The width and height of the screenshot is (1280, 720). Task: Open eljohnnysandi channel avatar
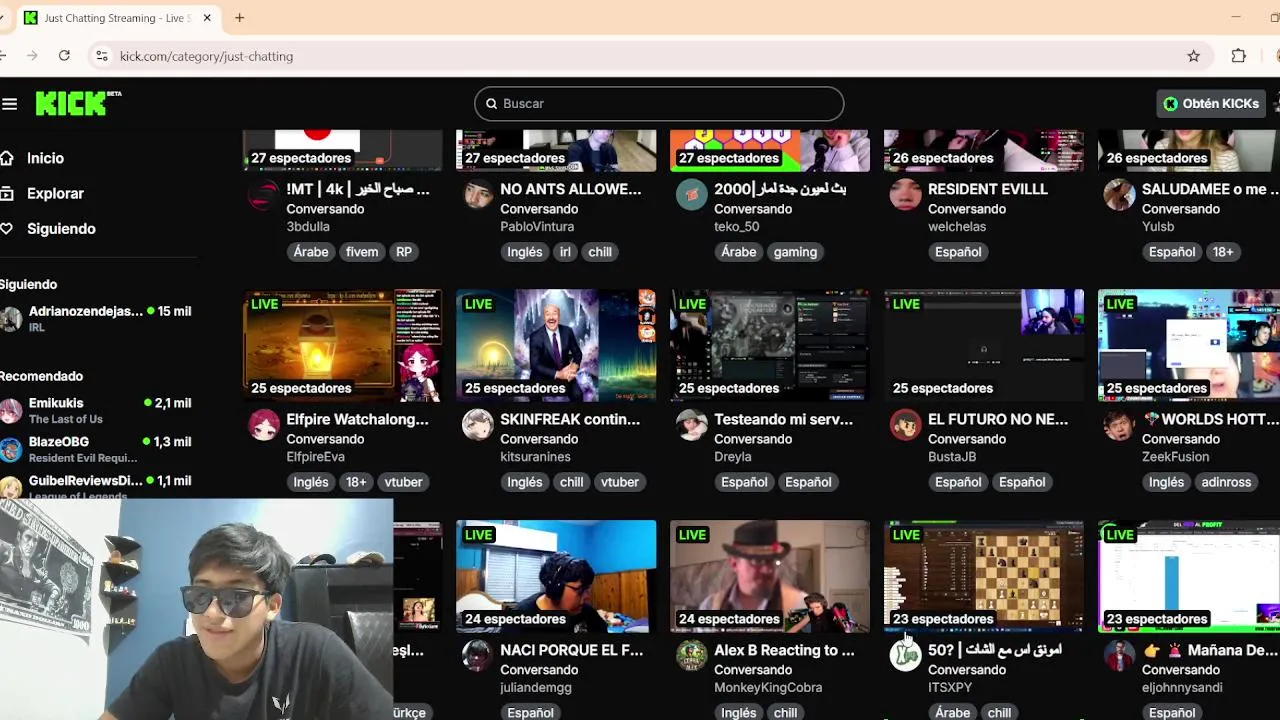click(1120, 656)
